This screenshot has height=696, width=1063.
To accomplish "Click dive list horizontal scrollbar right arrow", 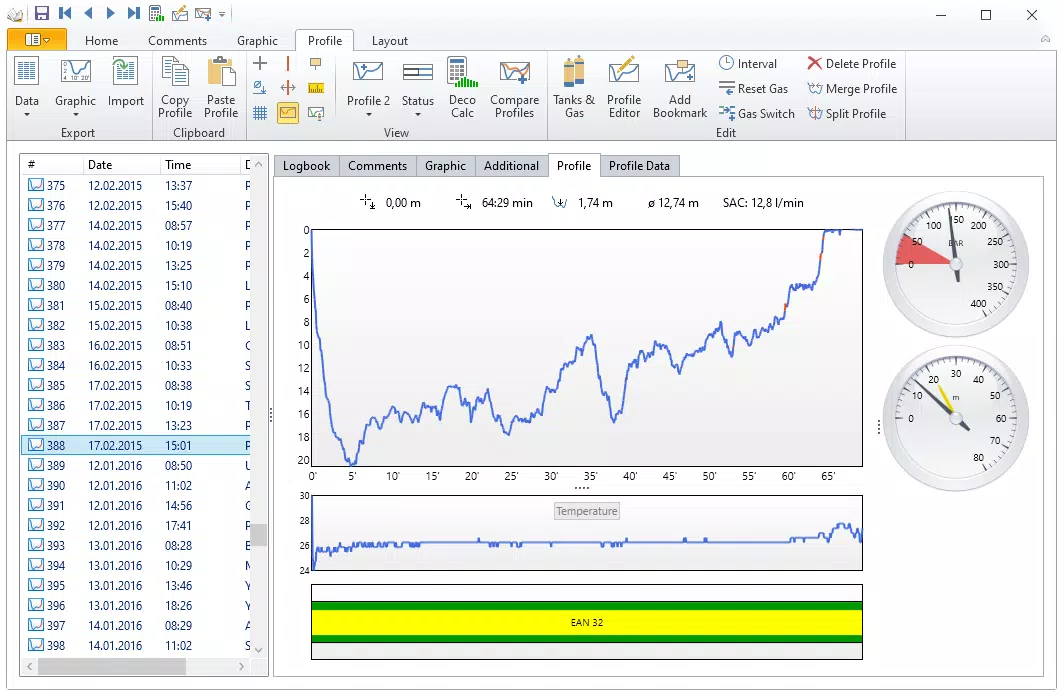I will 241,667.
